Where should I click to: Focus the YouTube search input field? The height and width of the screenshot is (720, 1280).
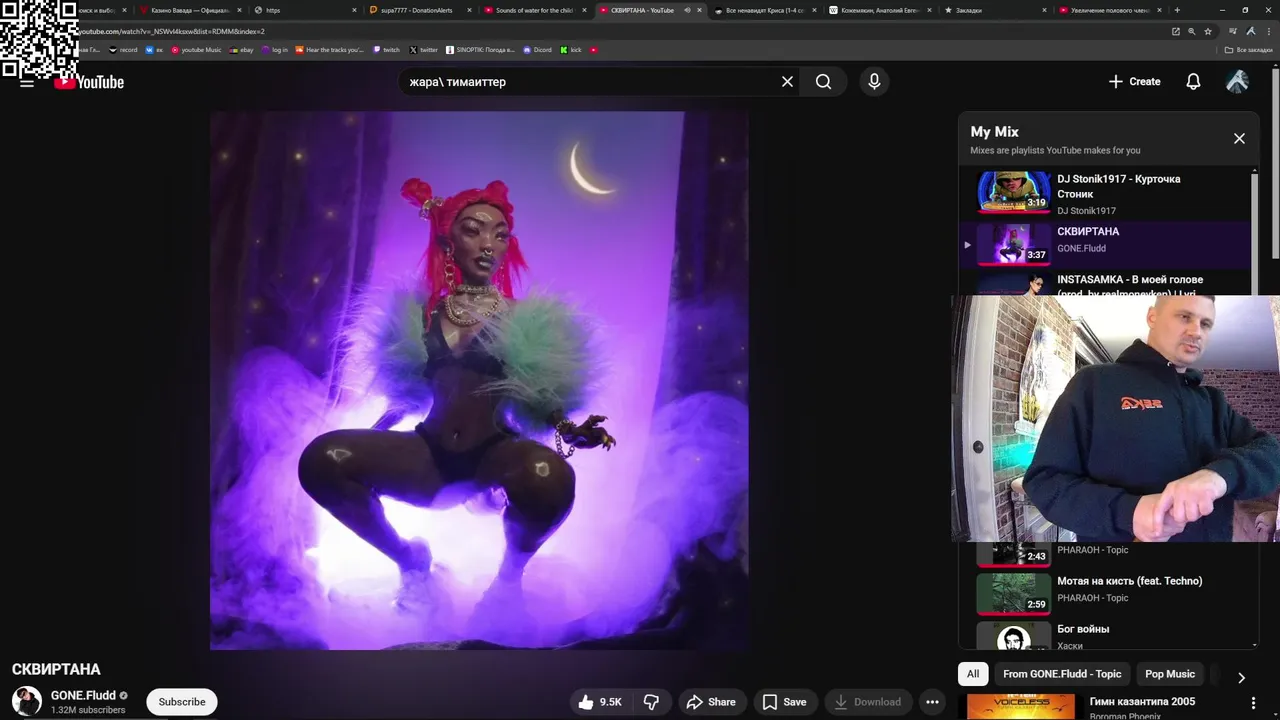pos(590,82)
